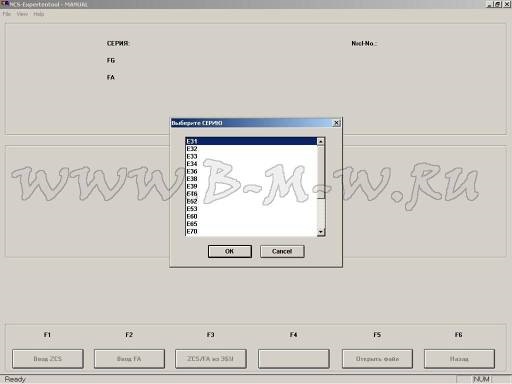Restore the main window size
Viewport: 512px width, 384px height.
pyautogui.click(x=498, y=4)
